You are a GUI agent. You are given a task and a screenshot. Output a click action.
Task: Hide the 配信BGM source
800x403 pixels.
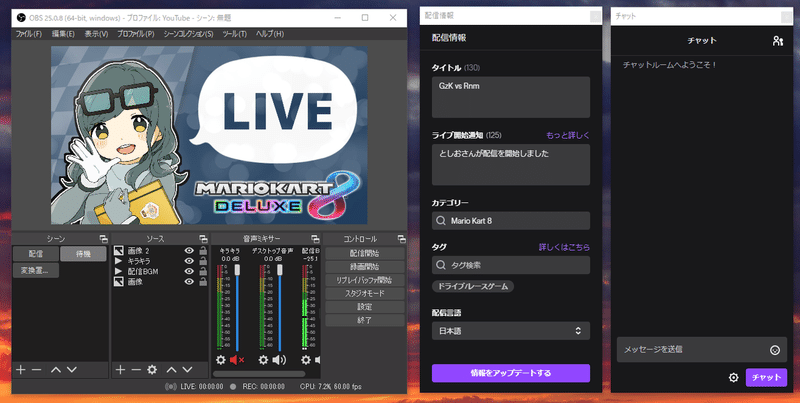(189, 271)
